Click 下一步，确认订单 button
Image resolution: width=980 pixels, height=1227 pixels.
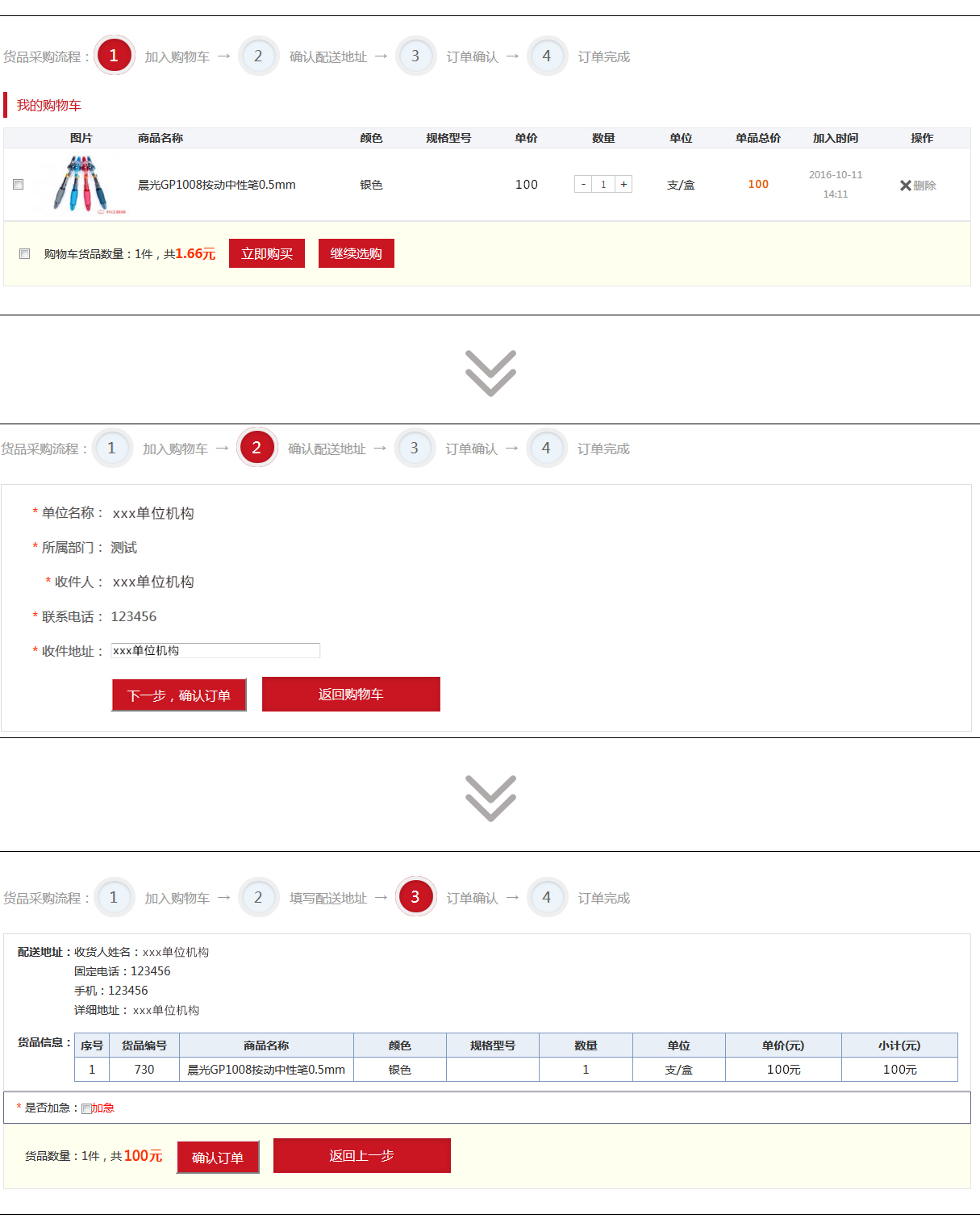[x=179, y=695]
